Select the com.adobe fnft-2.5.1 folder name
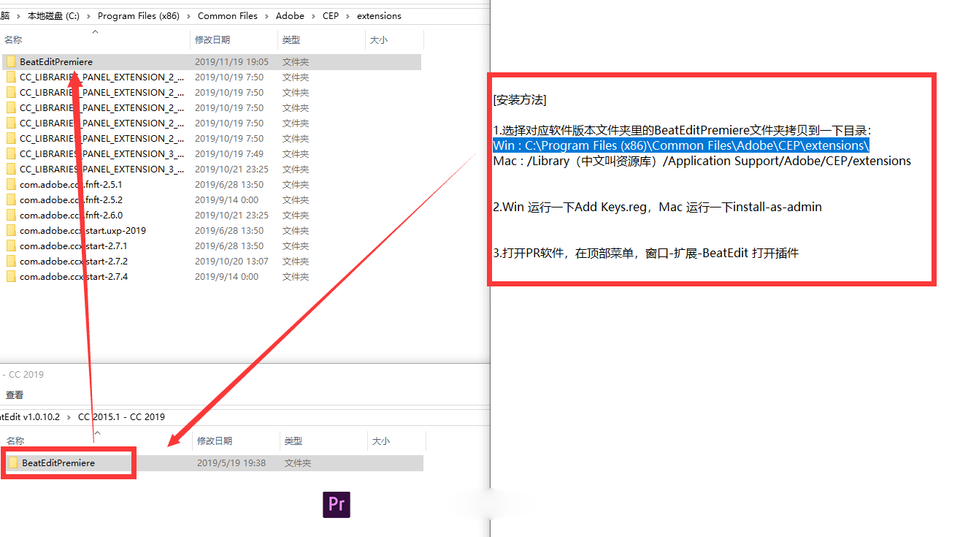Image resolution: width=960 pixels, height=537 pixels. tap(71, 184)
